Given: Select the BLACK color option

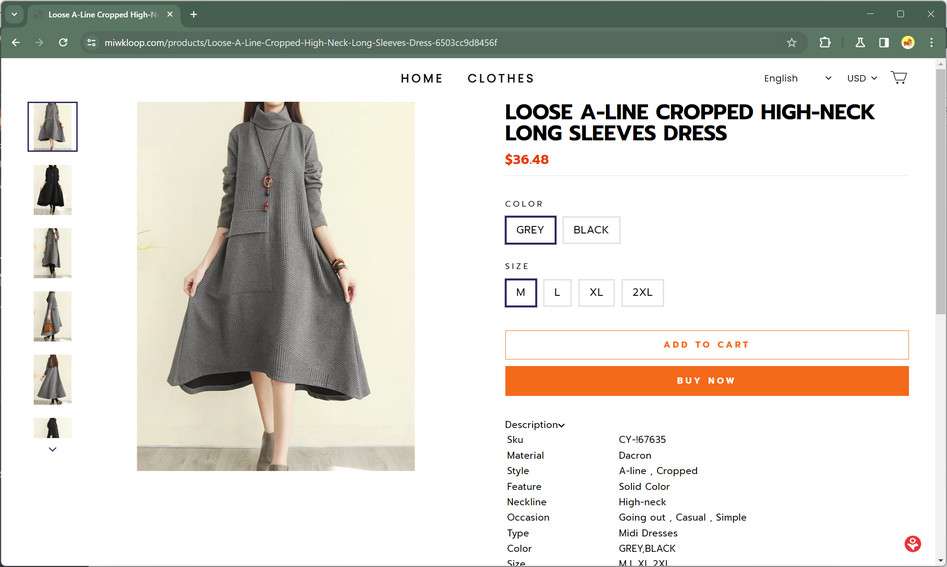Looking at the screenshot, I should pos(591,230).
